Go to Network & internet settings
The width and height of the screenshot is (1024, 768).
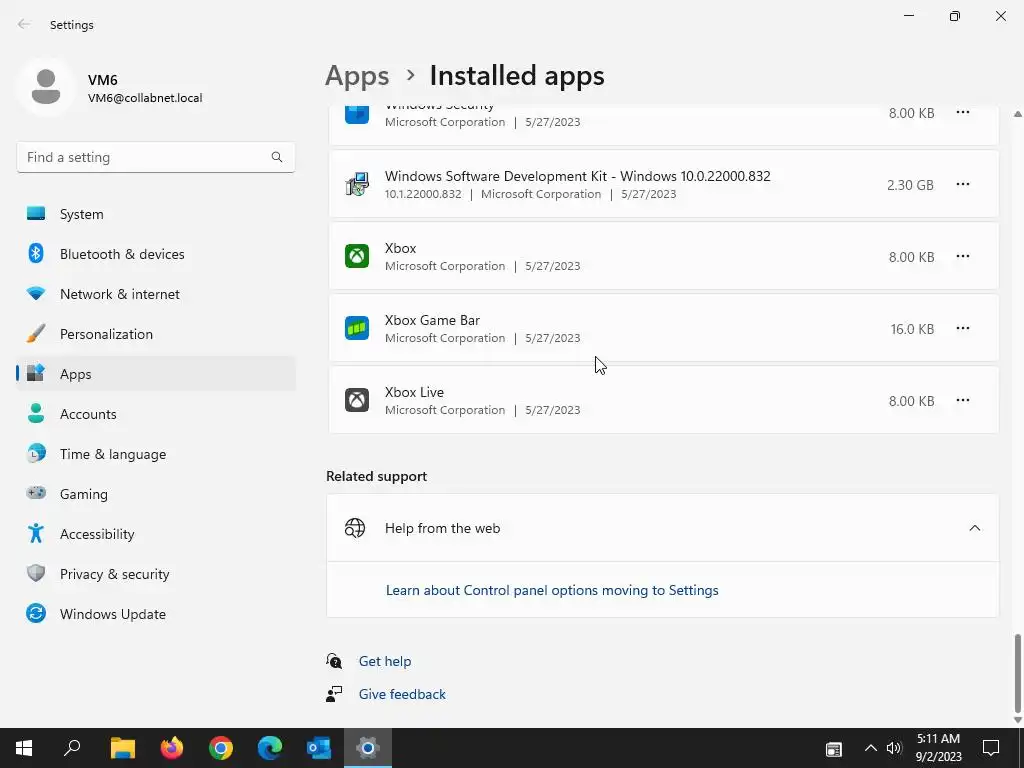(155, 294)
